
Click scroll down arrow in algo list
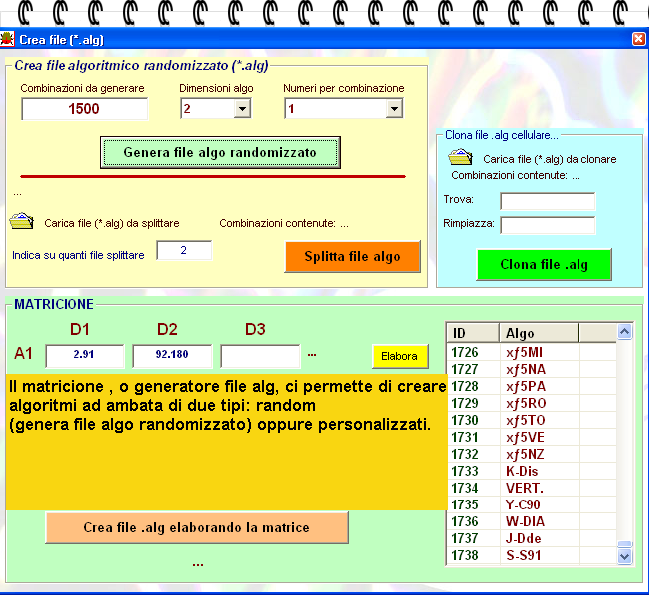pos(624,557)
